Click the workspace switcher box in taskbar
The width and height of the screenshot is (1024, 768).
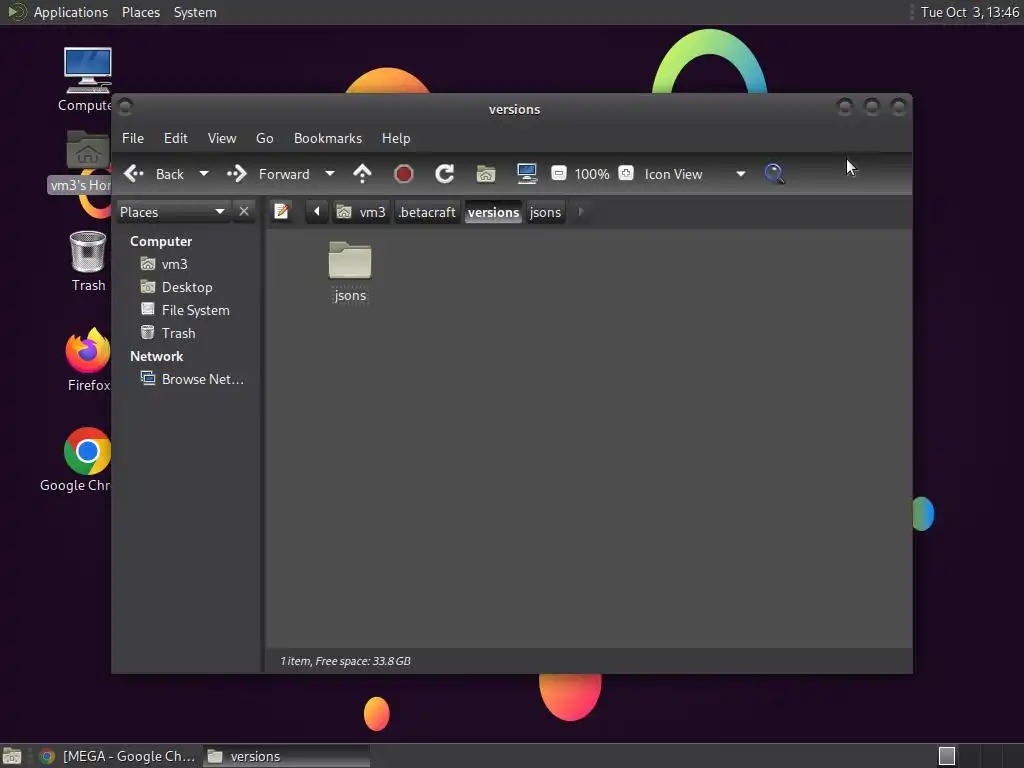(947, 756)
